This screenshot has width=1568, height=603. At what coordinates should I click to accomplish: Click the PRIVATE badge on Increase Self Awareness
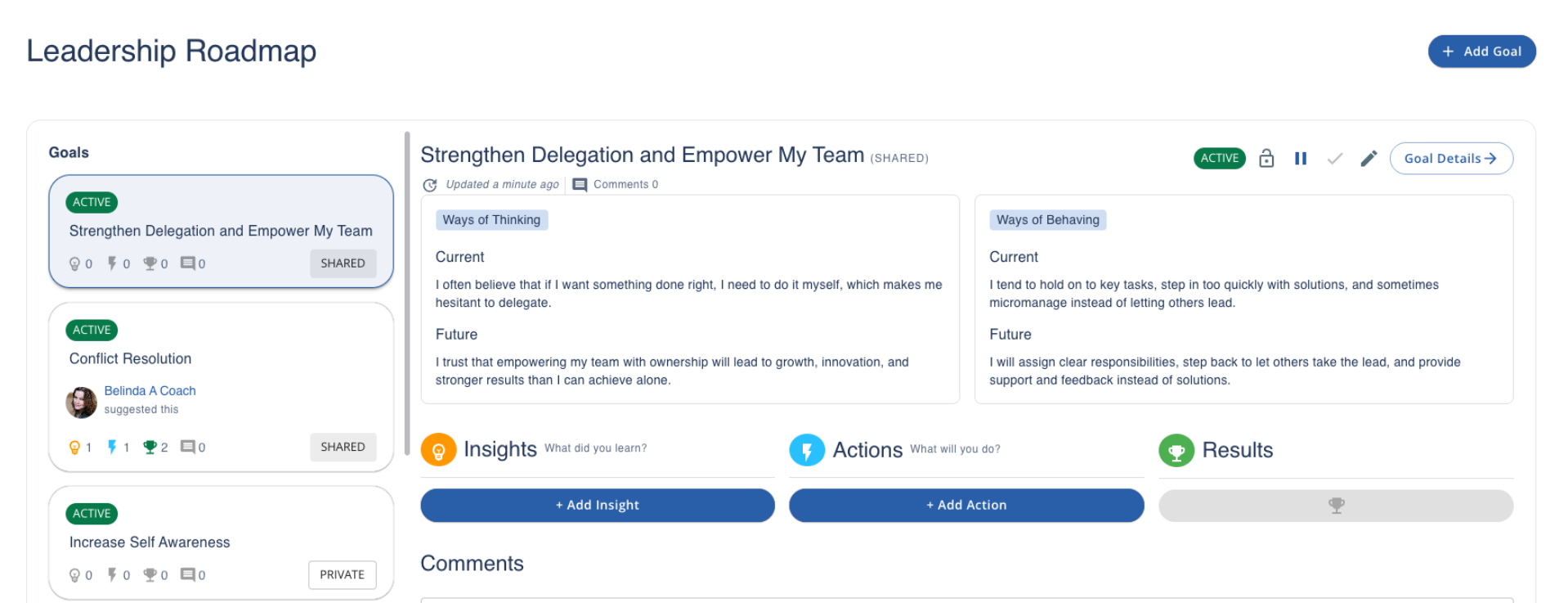342,574
